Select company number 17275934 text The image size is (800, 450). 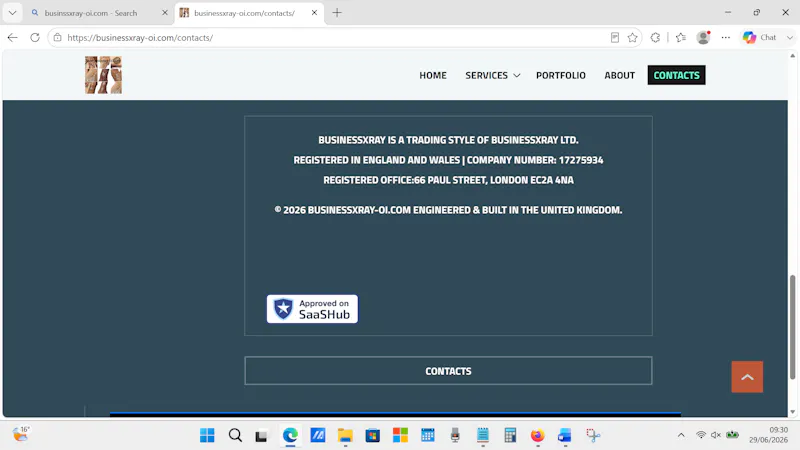coord(581,160)
